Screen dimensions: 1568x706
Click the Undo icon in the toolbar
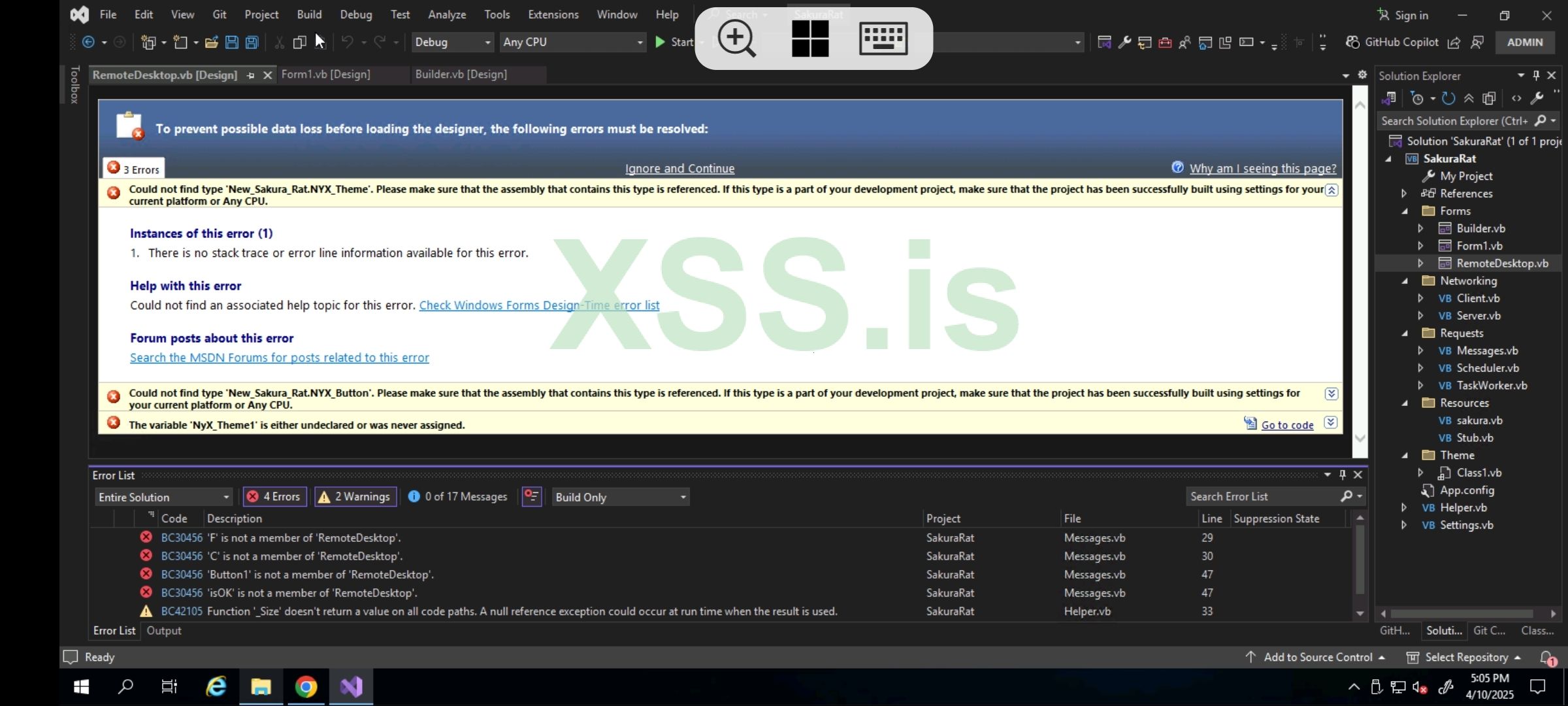(x=348, y=42)
